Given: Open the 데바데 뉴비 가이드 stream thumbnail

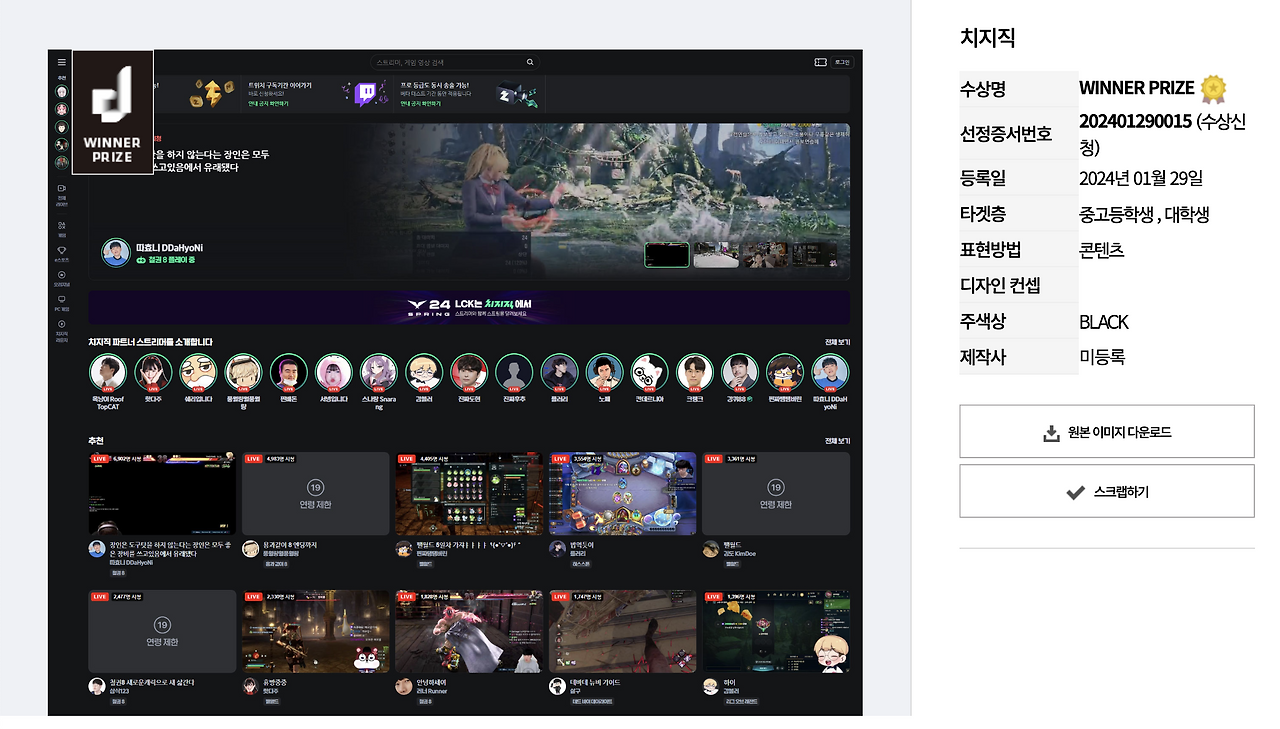Looking at the screenshot, I should (622, 631).
